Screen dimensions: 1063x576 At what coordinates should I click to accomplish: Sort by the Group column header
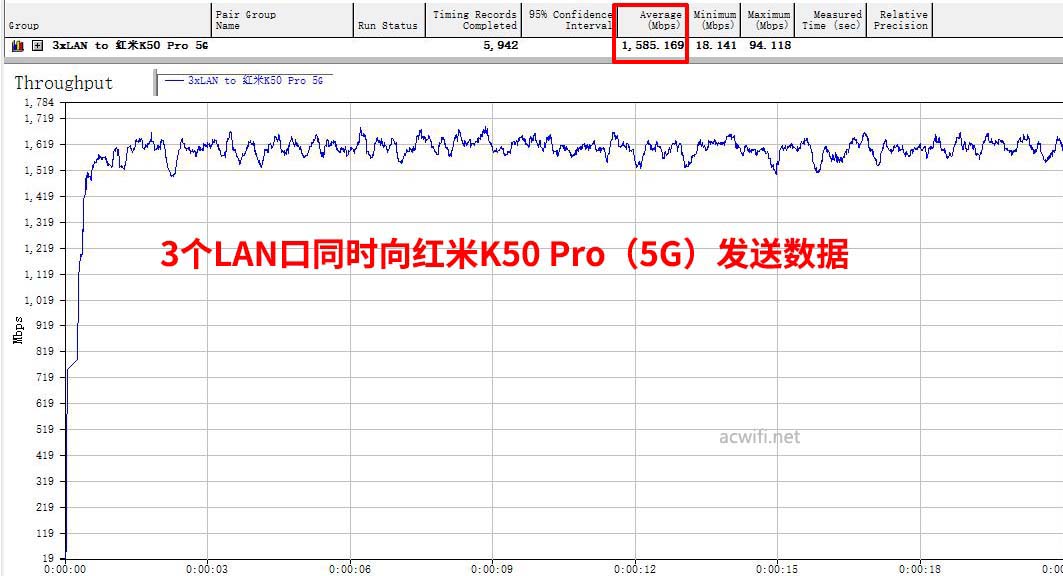coord(108,20)
